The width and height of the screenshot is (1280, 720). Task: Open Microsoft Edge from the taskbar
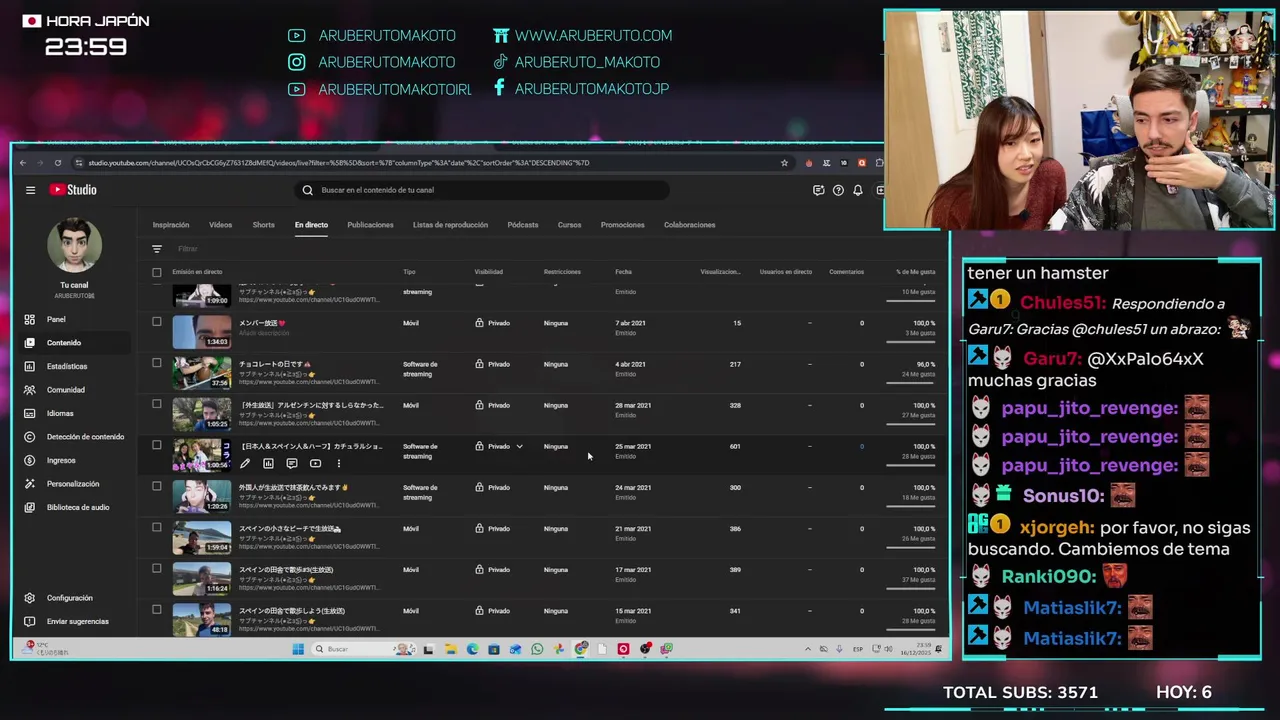(x=472, y=649)
